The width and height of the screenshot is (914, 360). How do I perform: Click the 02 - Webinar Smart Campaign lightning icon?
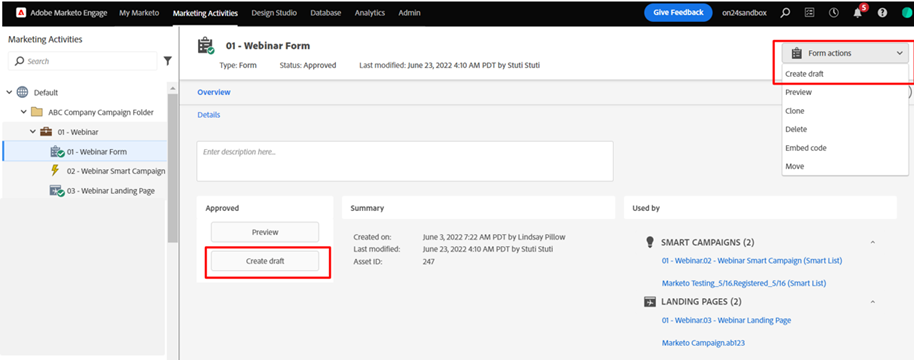(55, 171)
